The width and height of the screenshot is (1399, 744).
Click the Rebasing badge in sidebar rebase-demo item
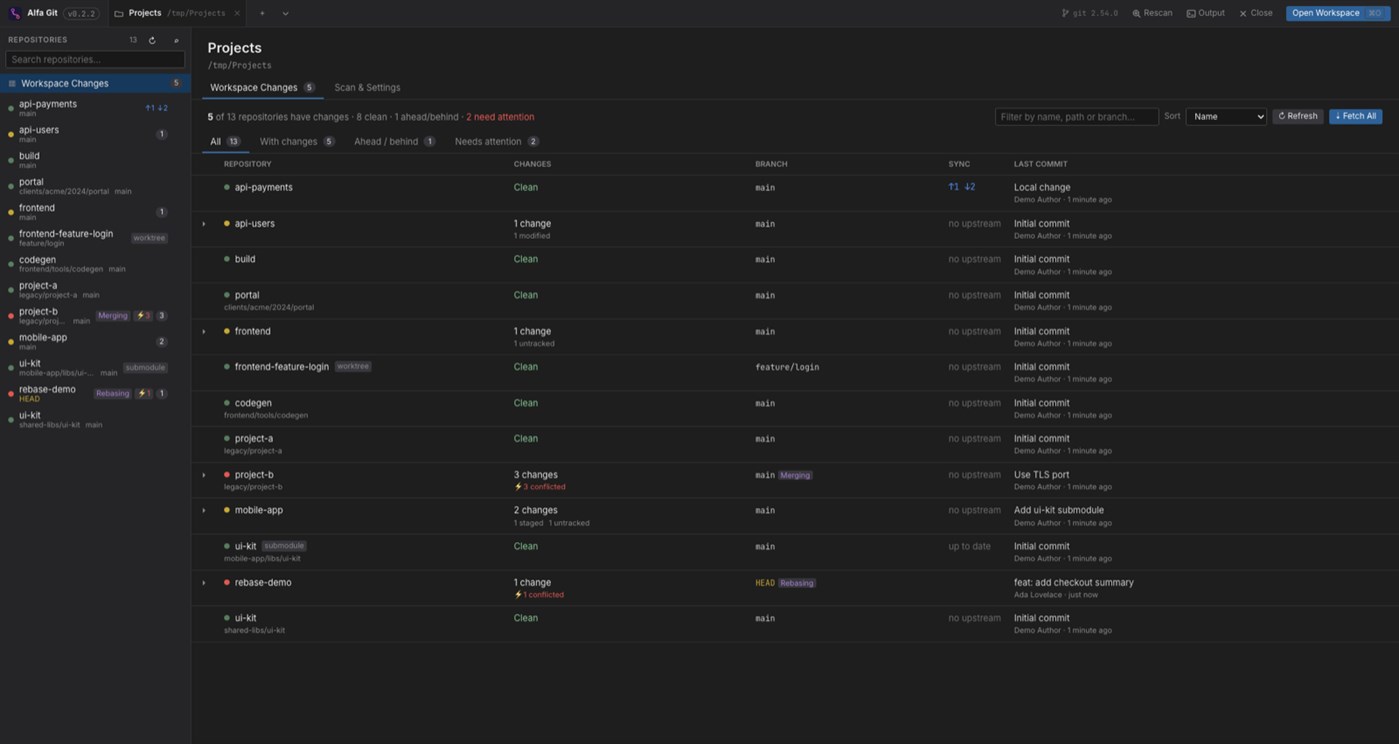pyautogui.click(x=113, y=394)
